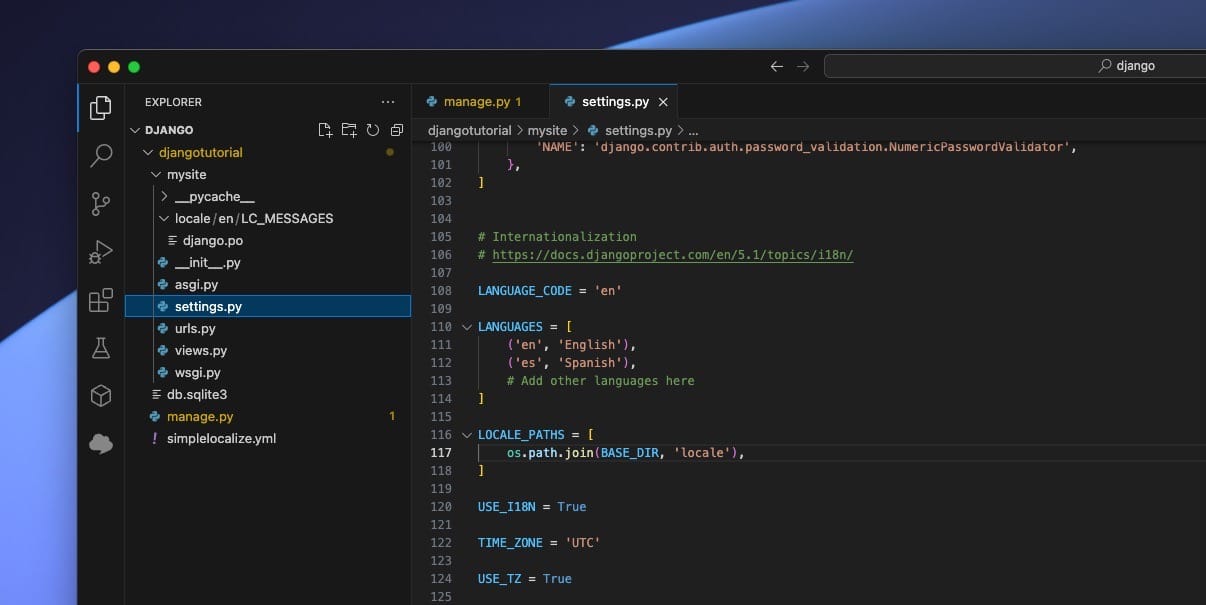Go back using the navigation arrow
This screenshot has height=605, width=1206.
click(777, 66)
